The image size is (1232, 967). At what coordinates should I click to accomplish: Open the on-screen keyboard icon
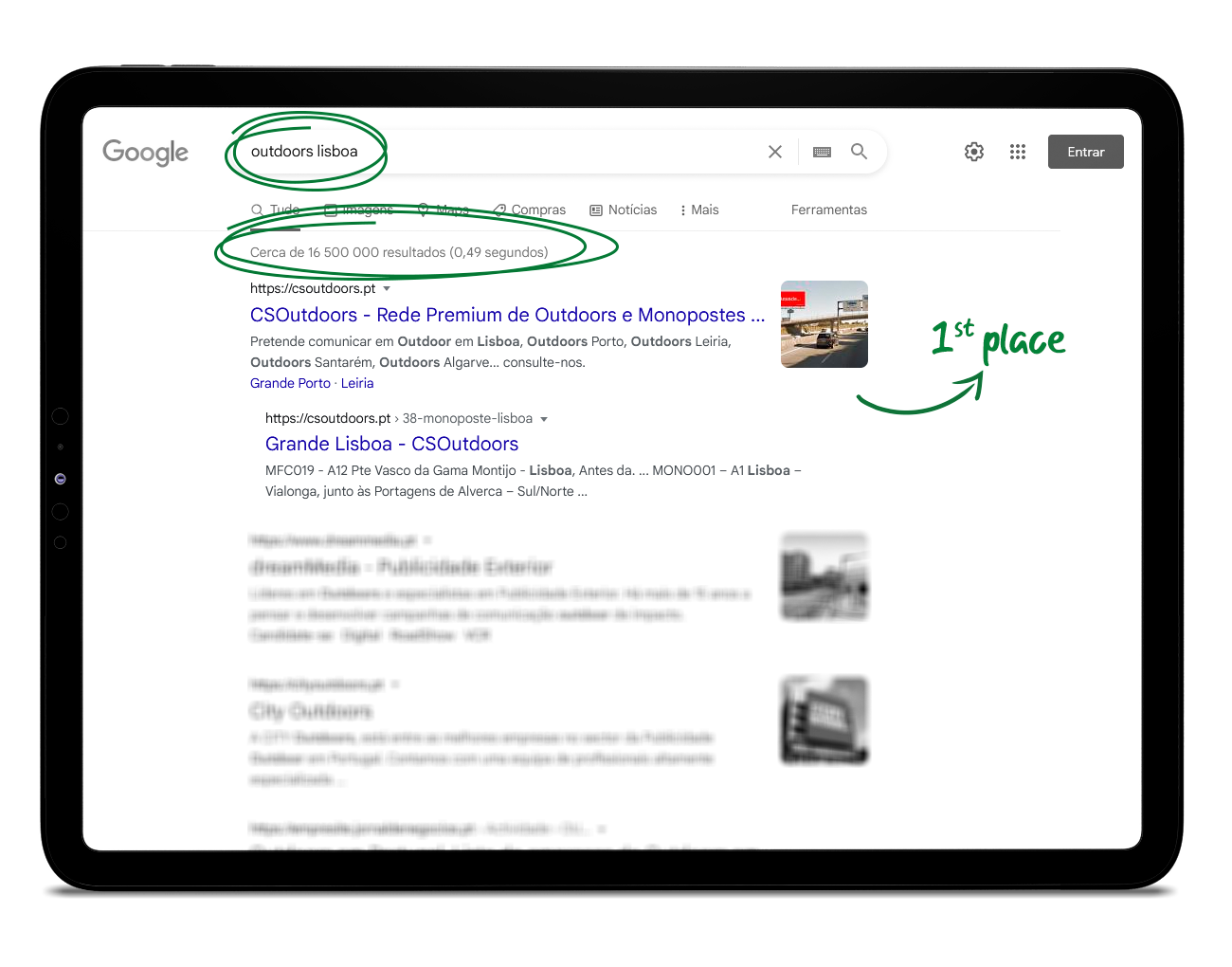822,152
